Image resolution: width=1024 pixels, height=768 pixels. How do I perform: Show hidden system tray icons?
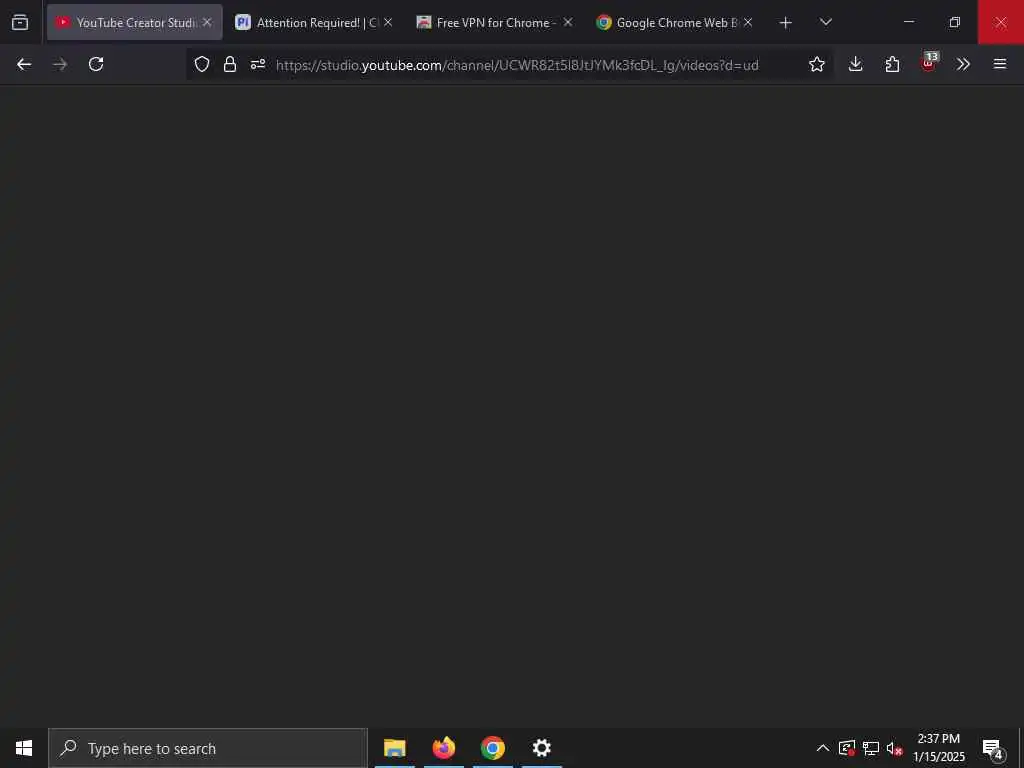click(x=823, y=748)
